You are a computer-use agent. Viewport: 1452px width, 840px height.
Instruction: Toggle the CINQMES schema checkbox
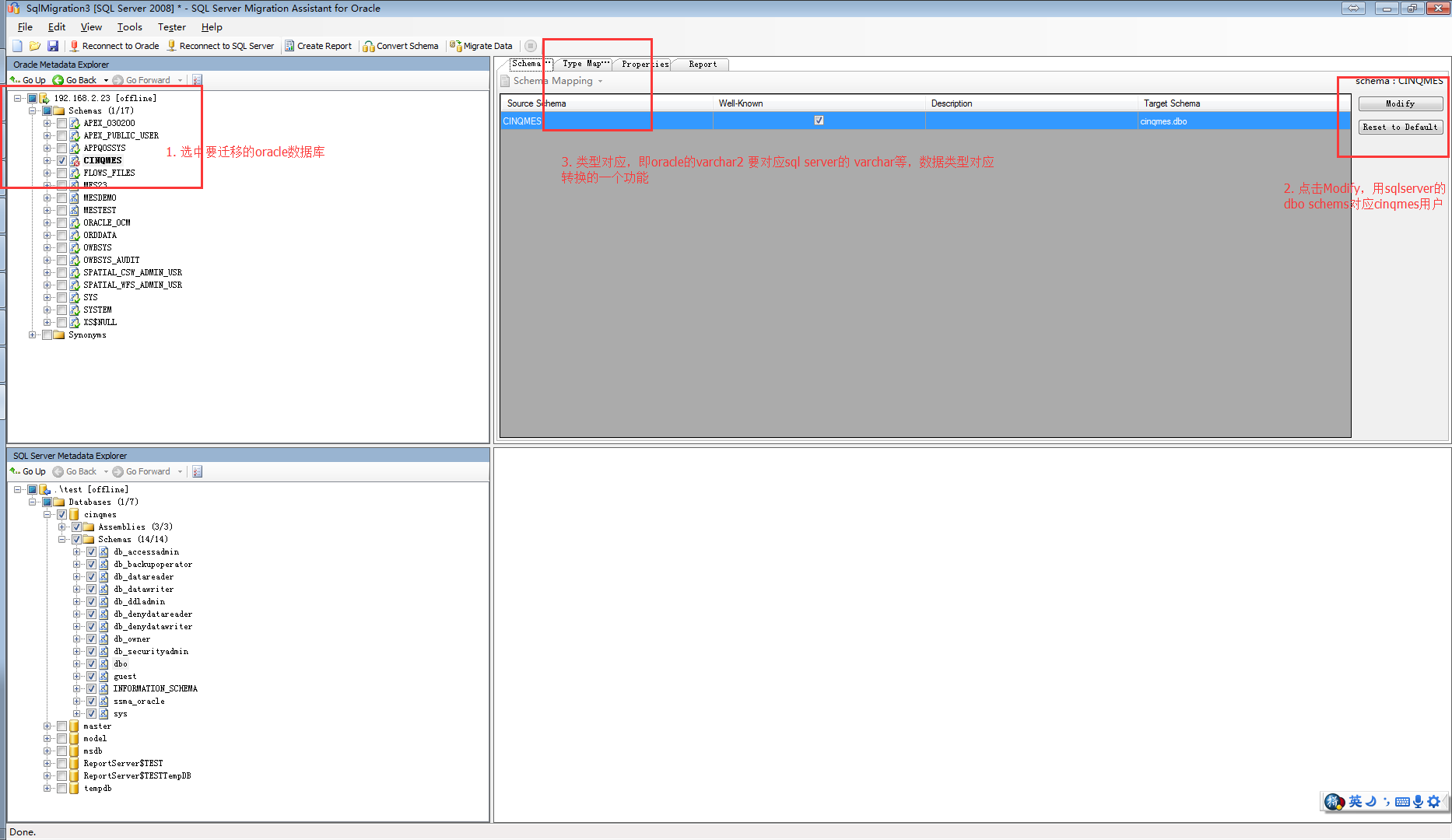[61, 160]
